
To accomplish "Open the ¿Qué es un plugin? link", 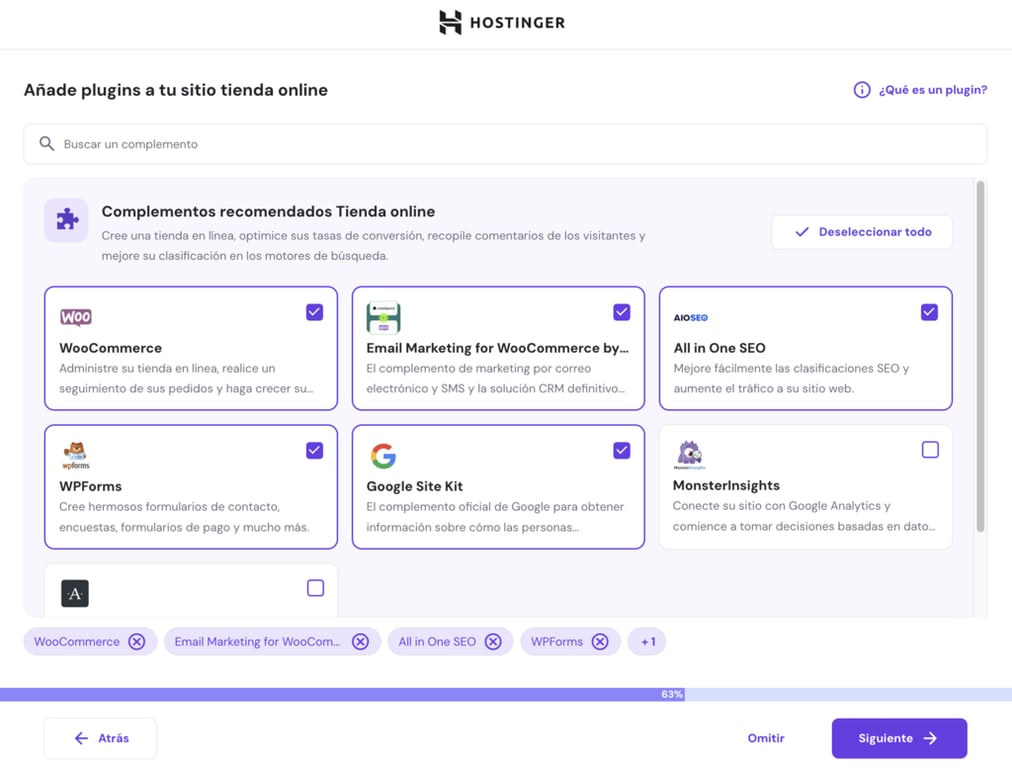I will point(933,90).
